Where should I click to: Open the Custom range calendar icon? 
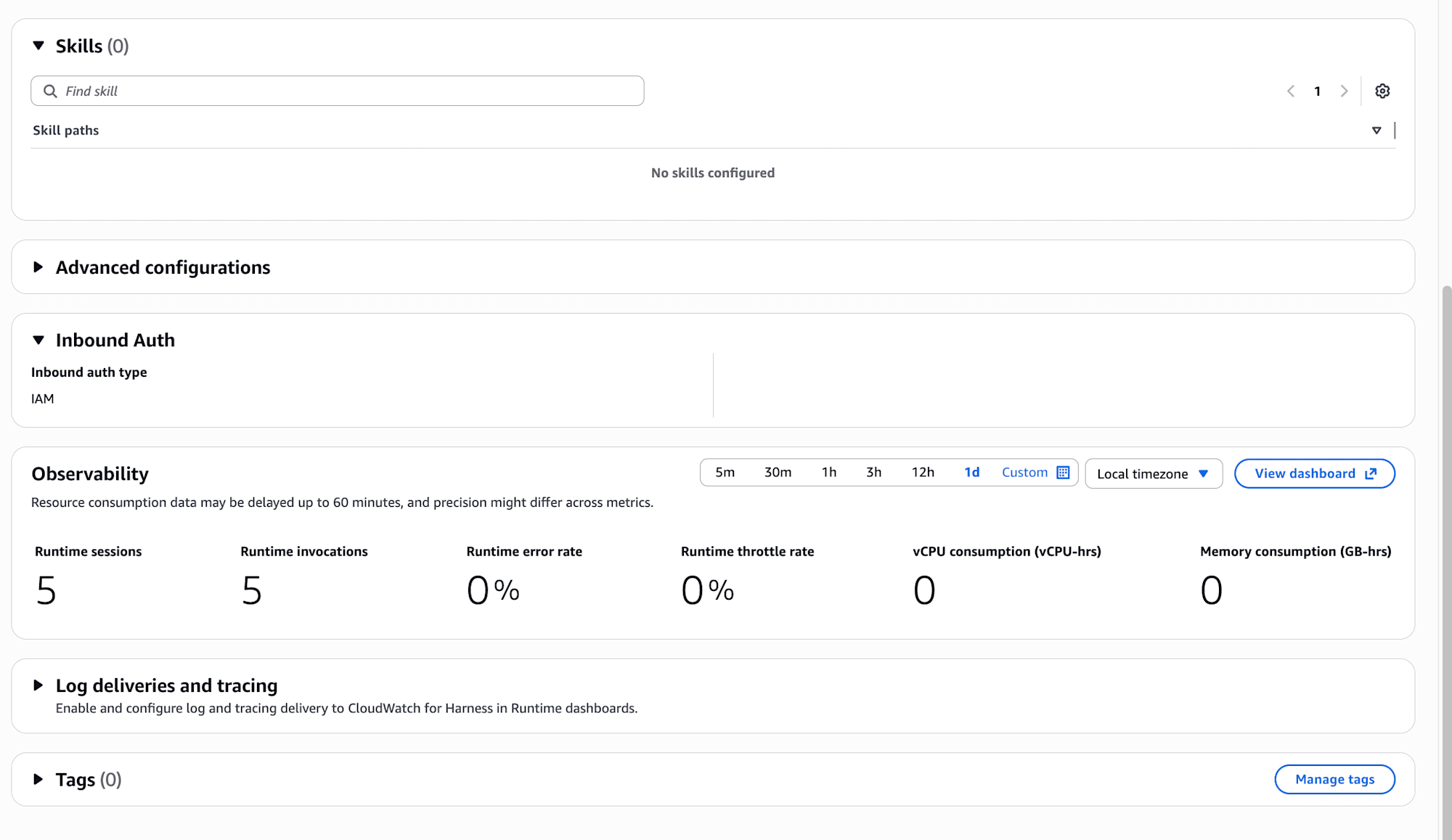1063,473
